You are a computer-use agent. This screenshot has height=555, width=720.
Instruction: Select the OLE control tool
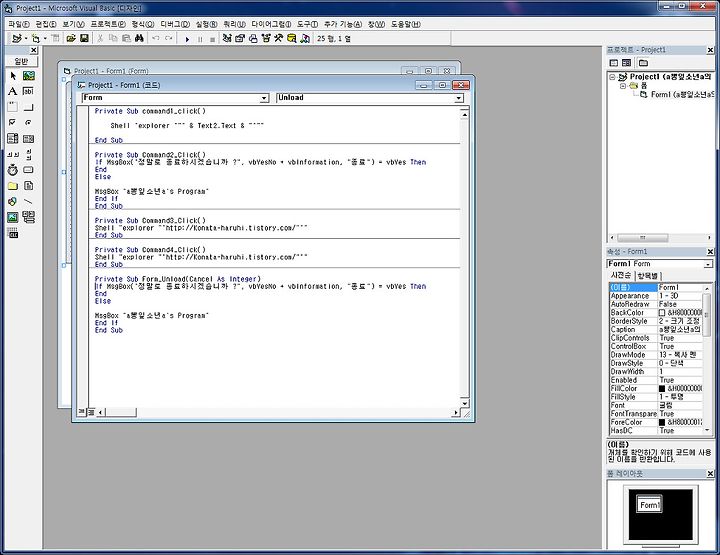[x=13, y=233]
